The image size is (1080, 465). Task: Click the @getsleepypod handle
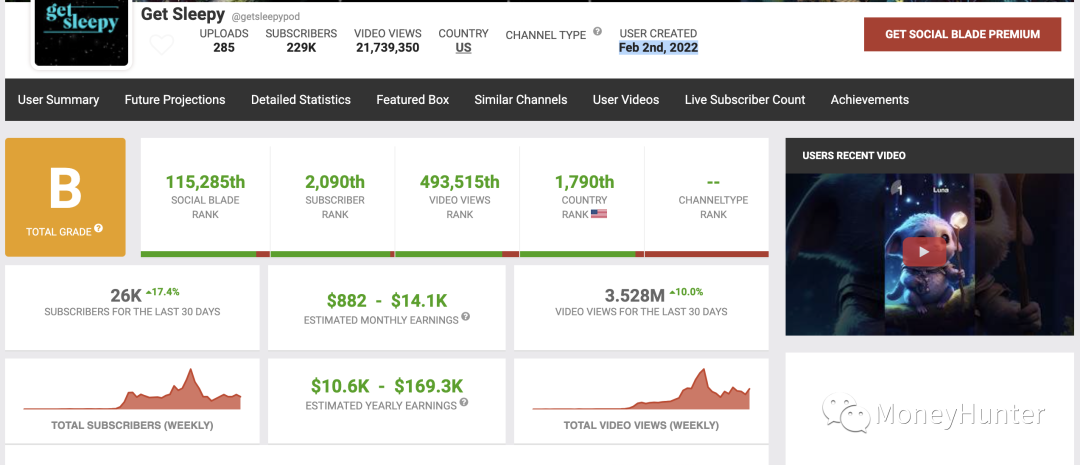point(265,17)
